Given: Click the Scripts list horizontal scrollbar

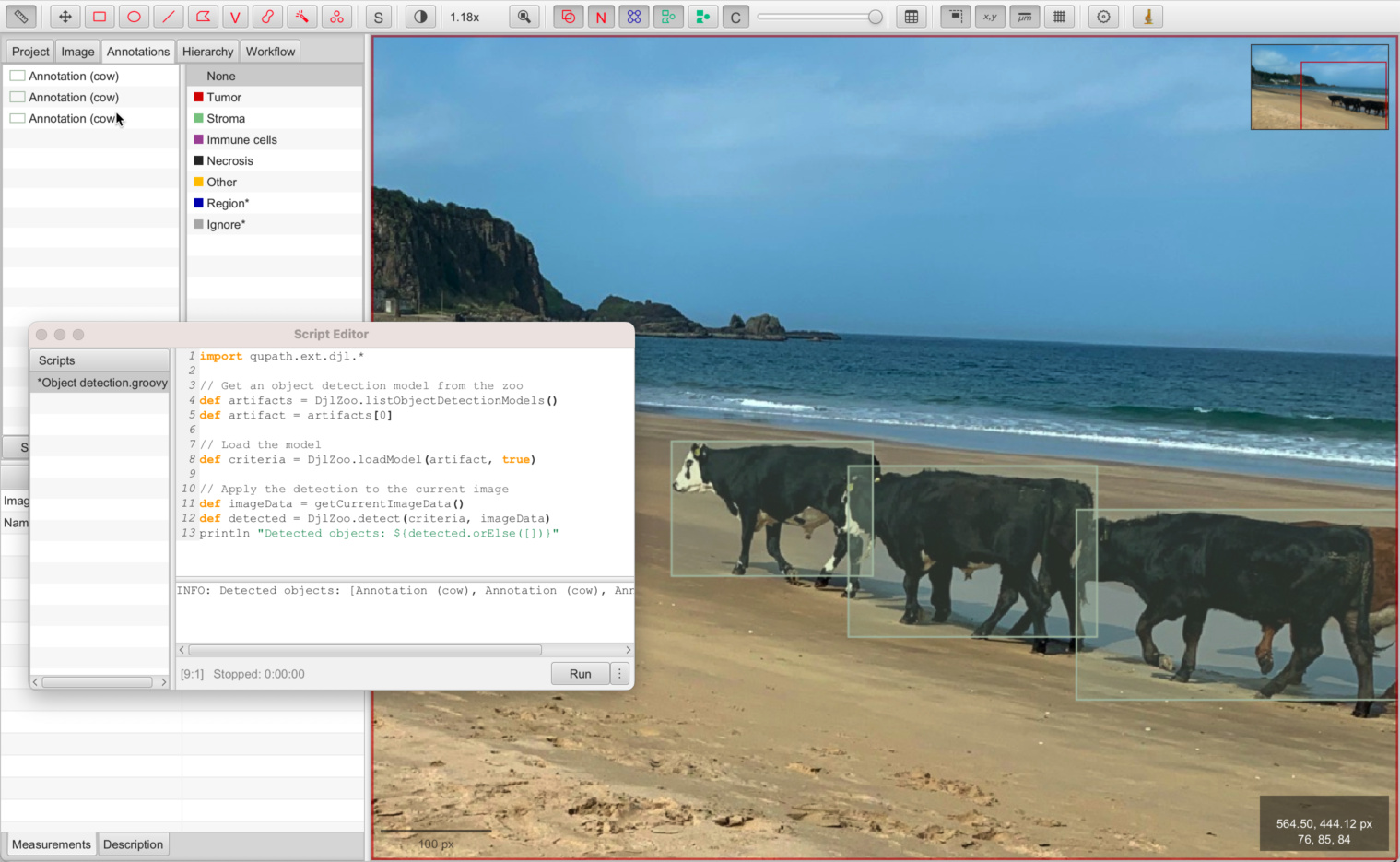Looking at the screenshot, I should (97, 682).
